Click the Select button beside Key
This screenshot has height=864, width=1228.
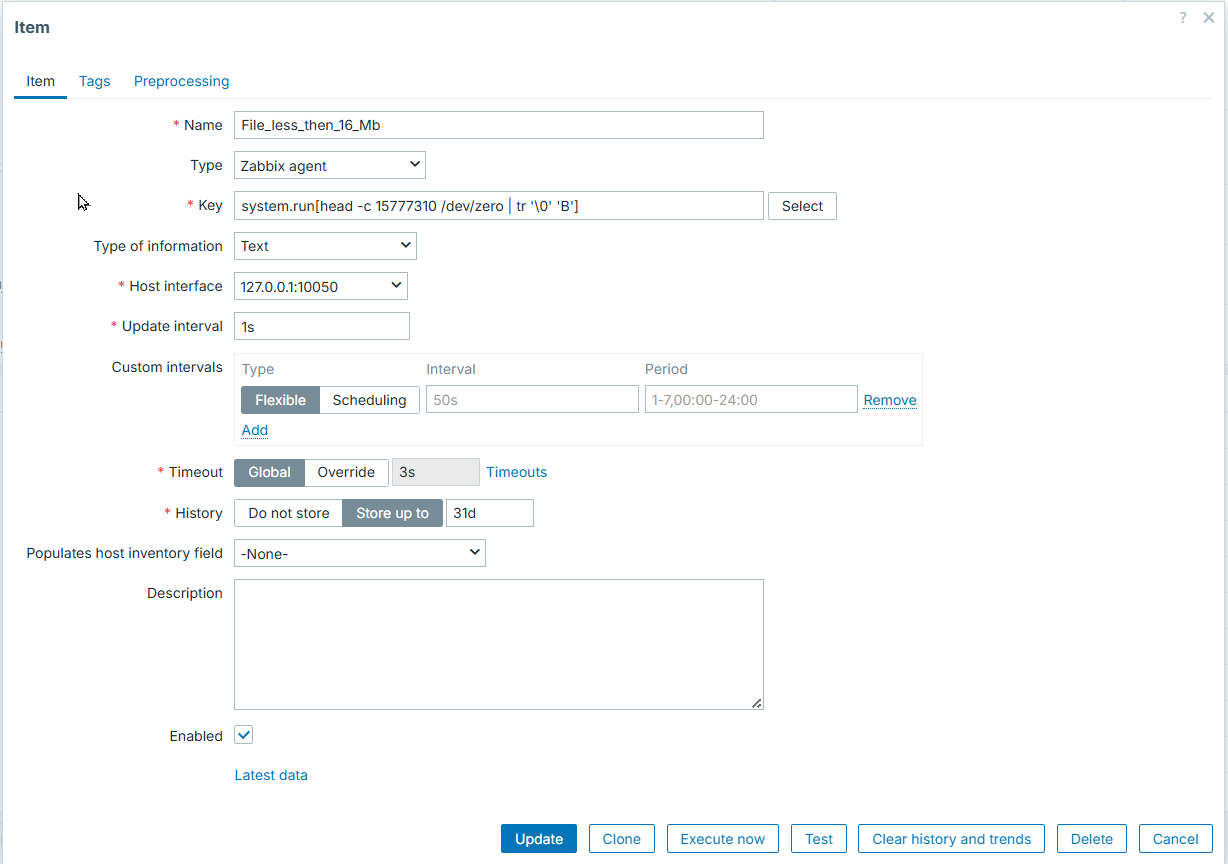point(802,206)
